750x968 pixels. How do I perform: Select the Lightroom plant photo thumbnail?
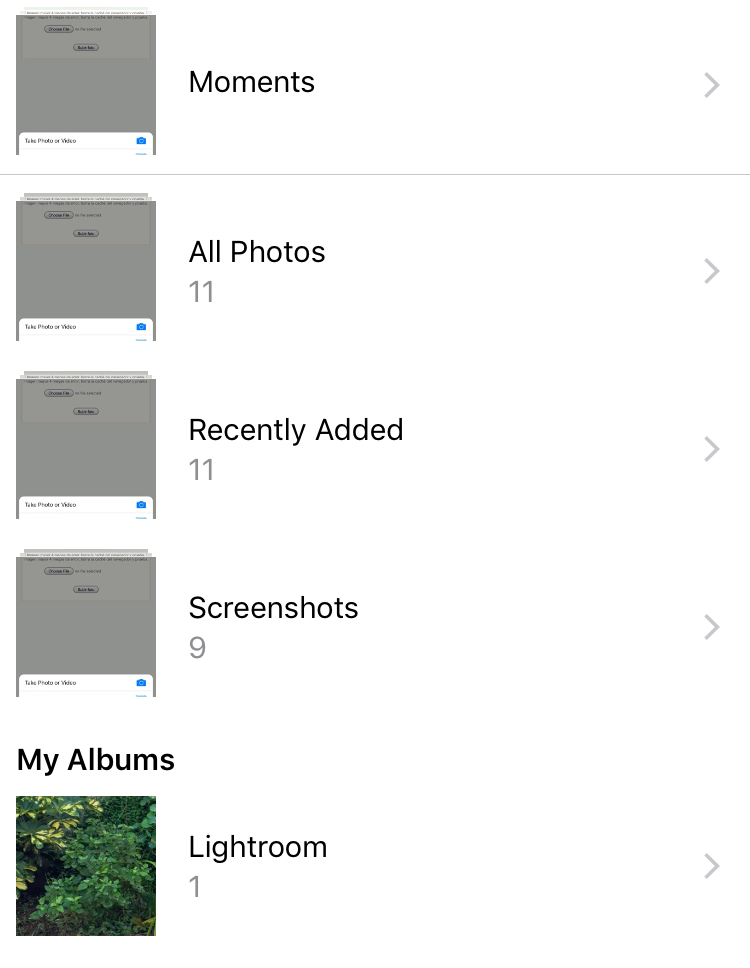click(86, 866)
